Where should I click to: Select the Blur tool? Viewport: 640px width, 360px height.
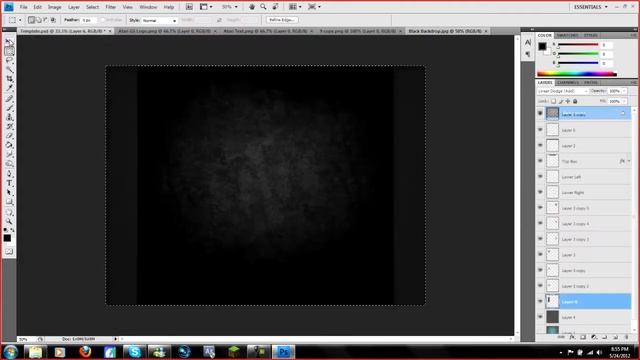9,154
